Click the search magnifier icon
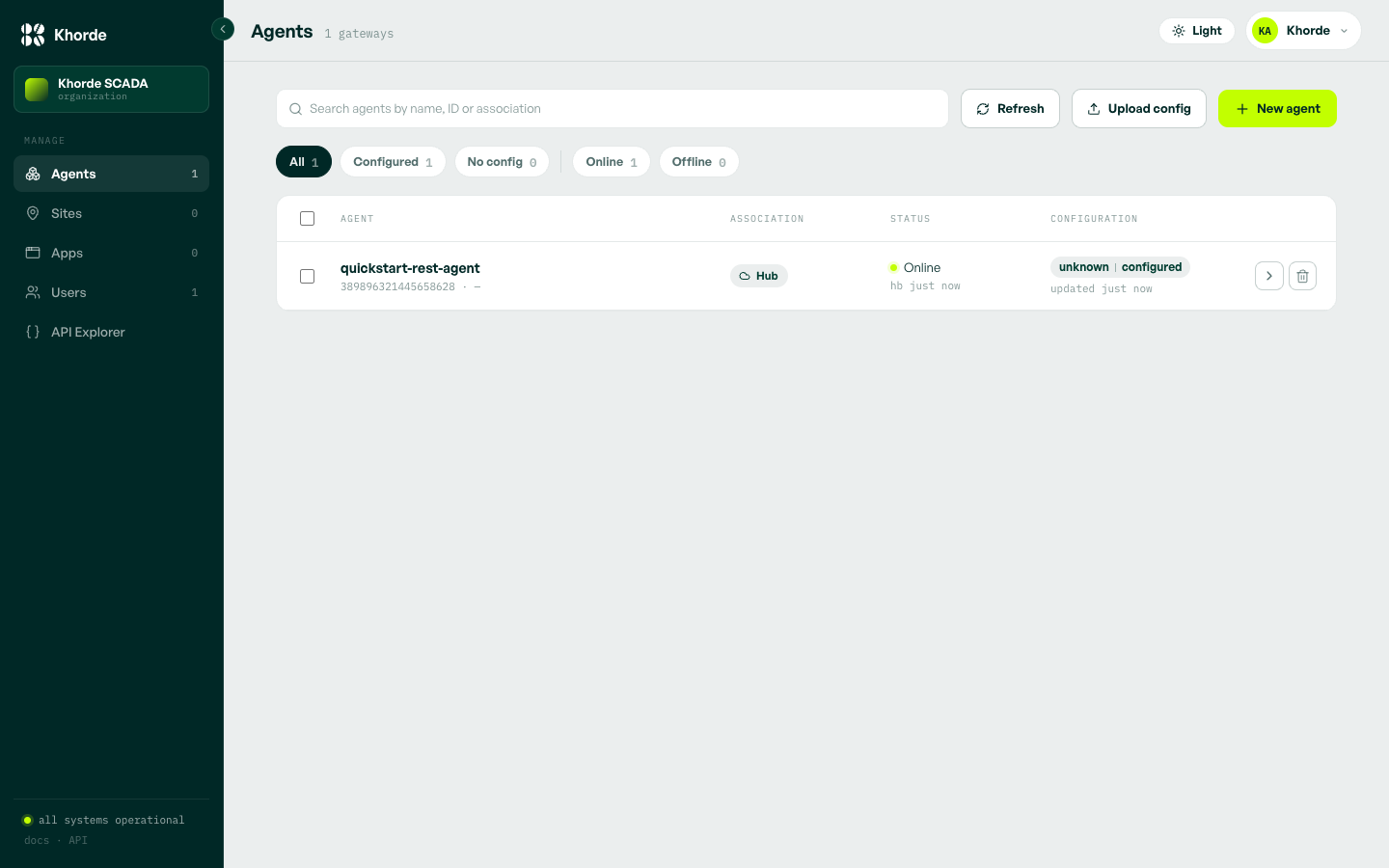This screenshot has height=868, width=1389. click(296, 109)
